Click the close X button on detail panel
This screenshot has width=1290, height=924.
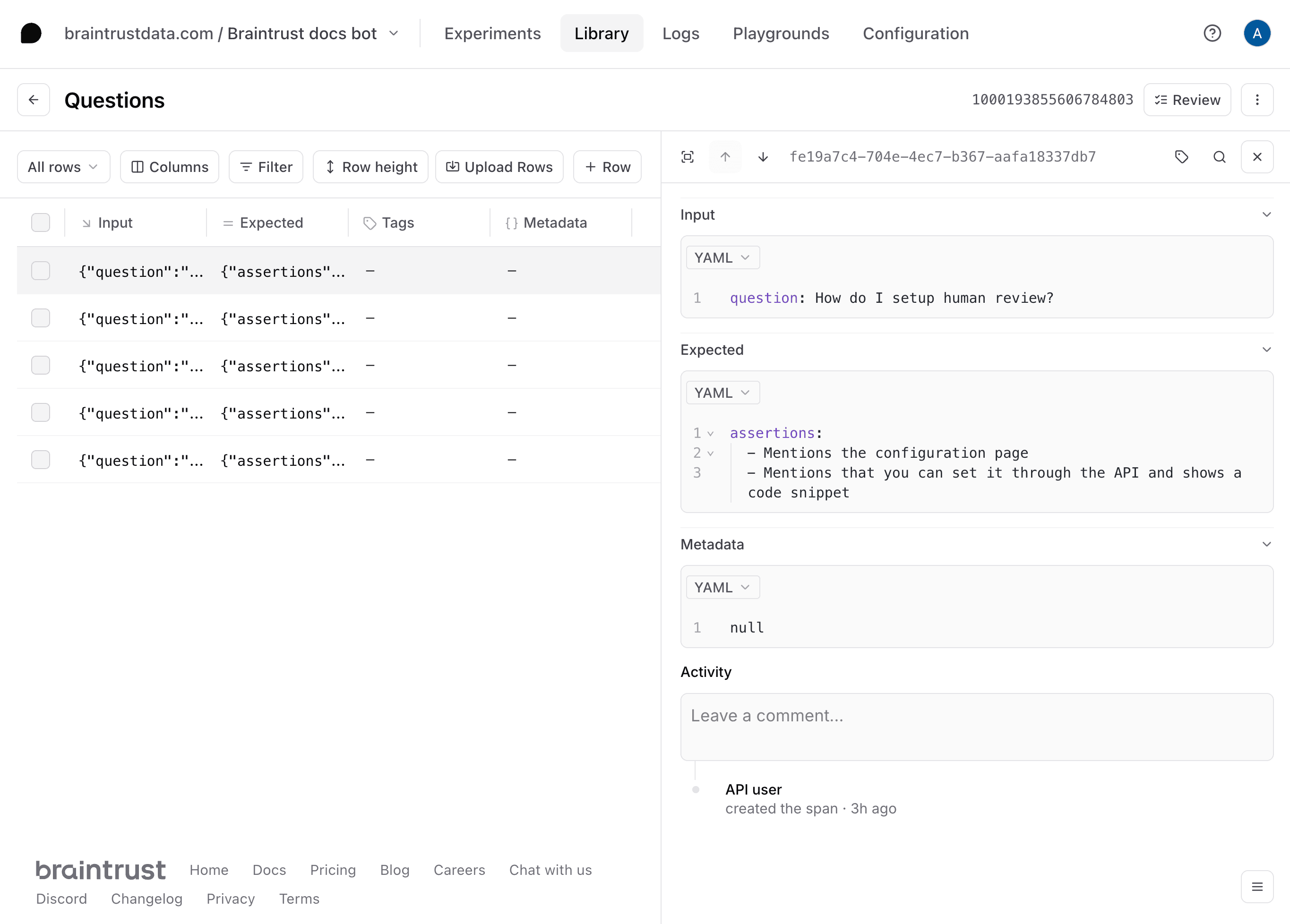click(x=1257, y=156)
